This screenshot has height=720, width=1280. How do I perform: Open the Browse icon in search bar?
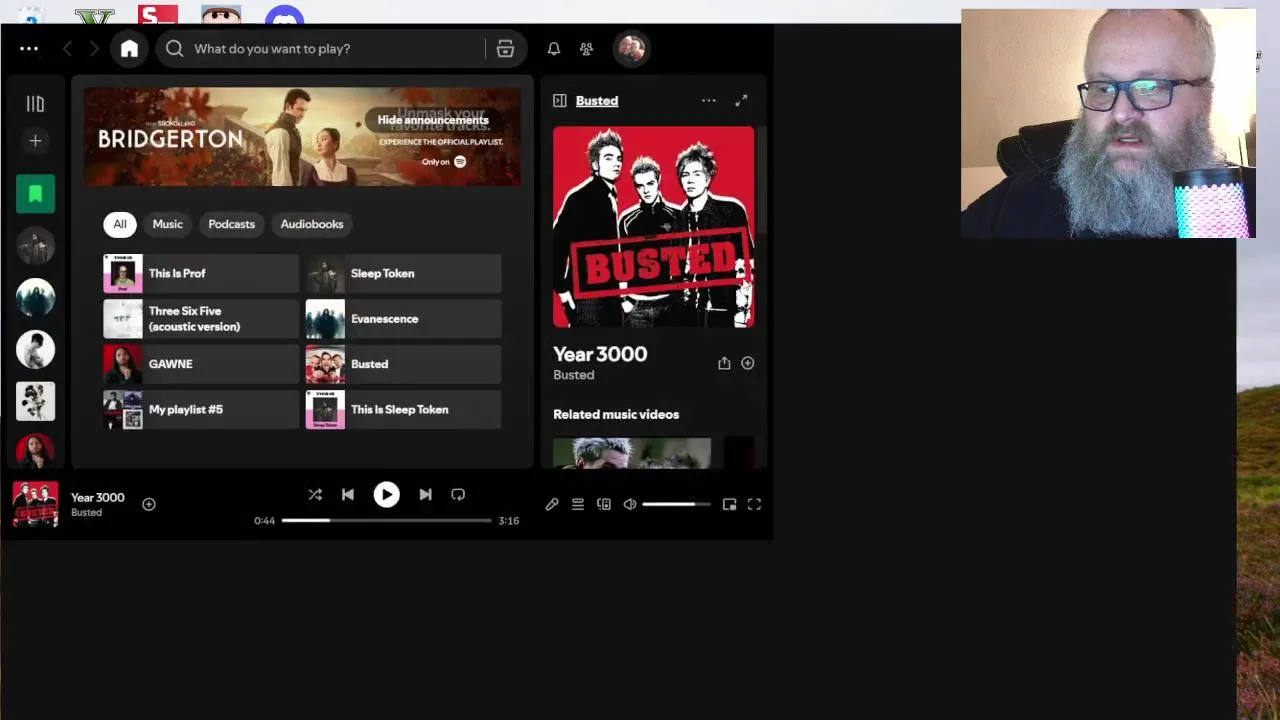coord(505,48)
